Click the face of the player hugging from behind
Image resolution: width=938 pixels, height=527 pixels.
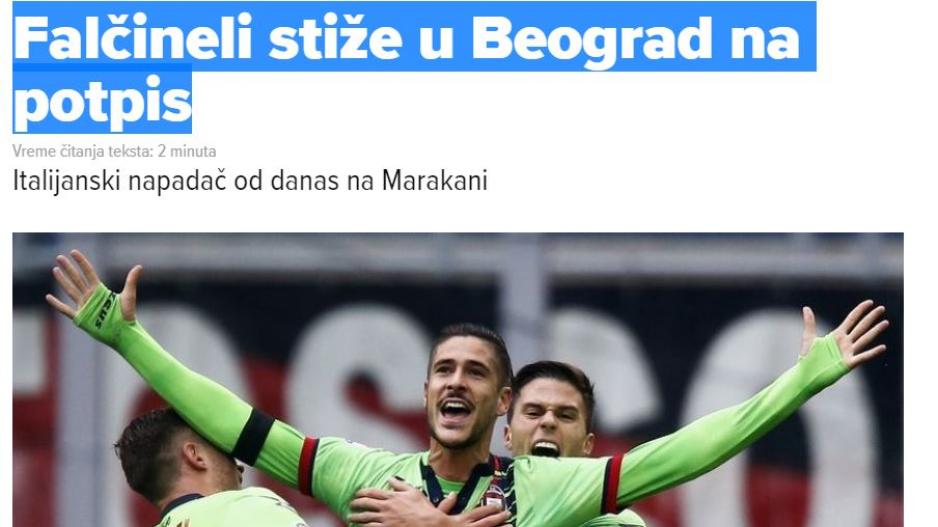(549, 419)
